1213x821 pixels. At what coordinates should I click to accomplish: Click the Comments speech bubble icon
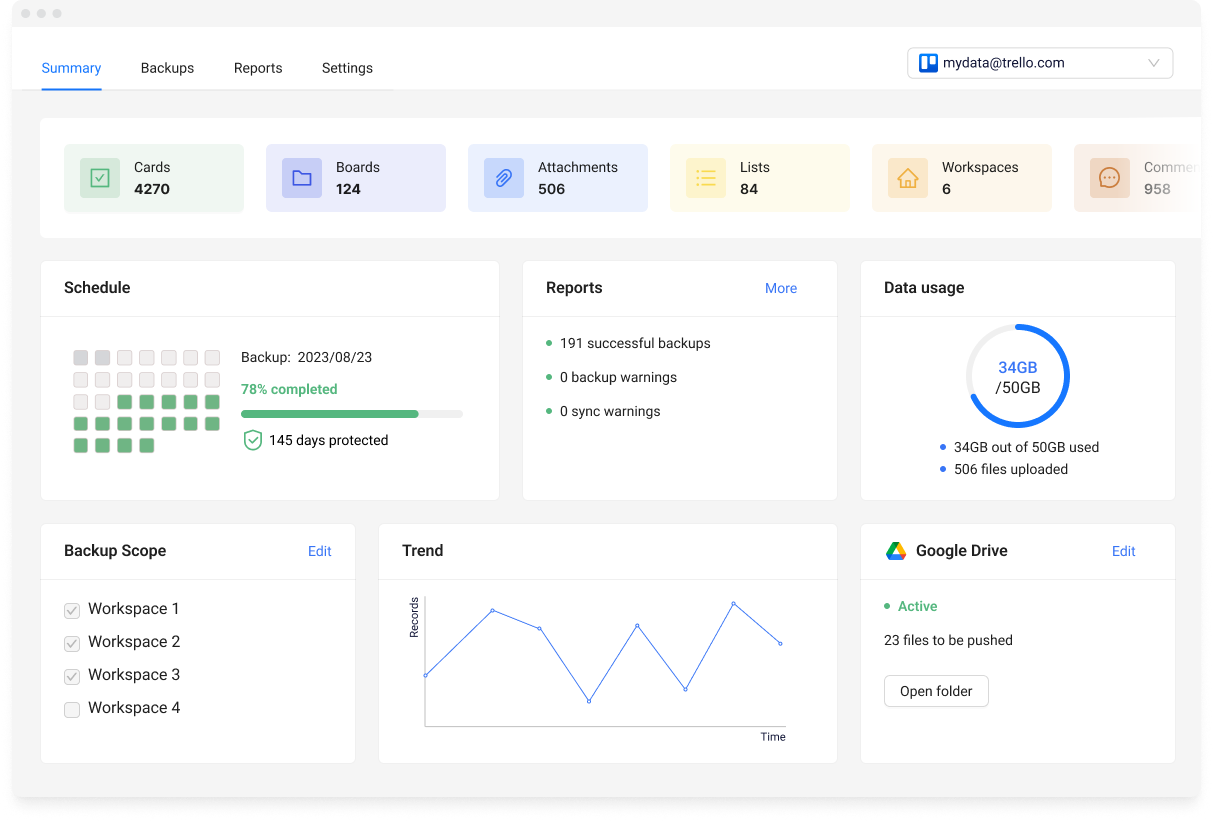click(1109, 178)
